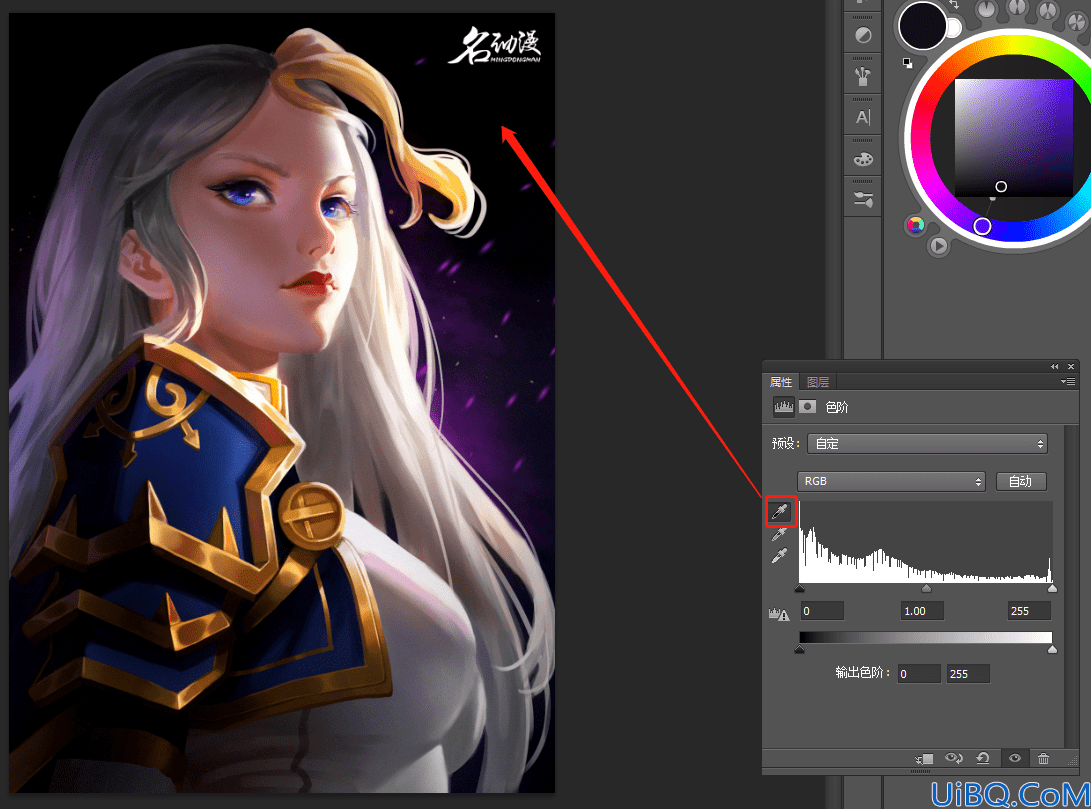Click the multicolor wheel mode icon
Viewport: 1091px width, 809px height.
pyautogui.click(x=916, y=225)
